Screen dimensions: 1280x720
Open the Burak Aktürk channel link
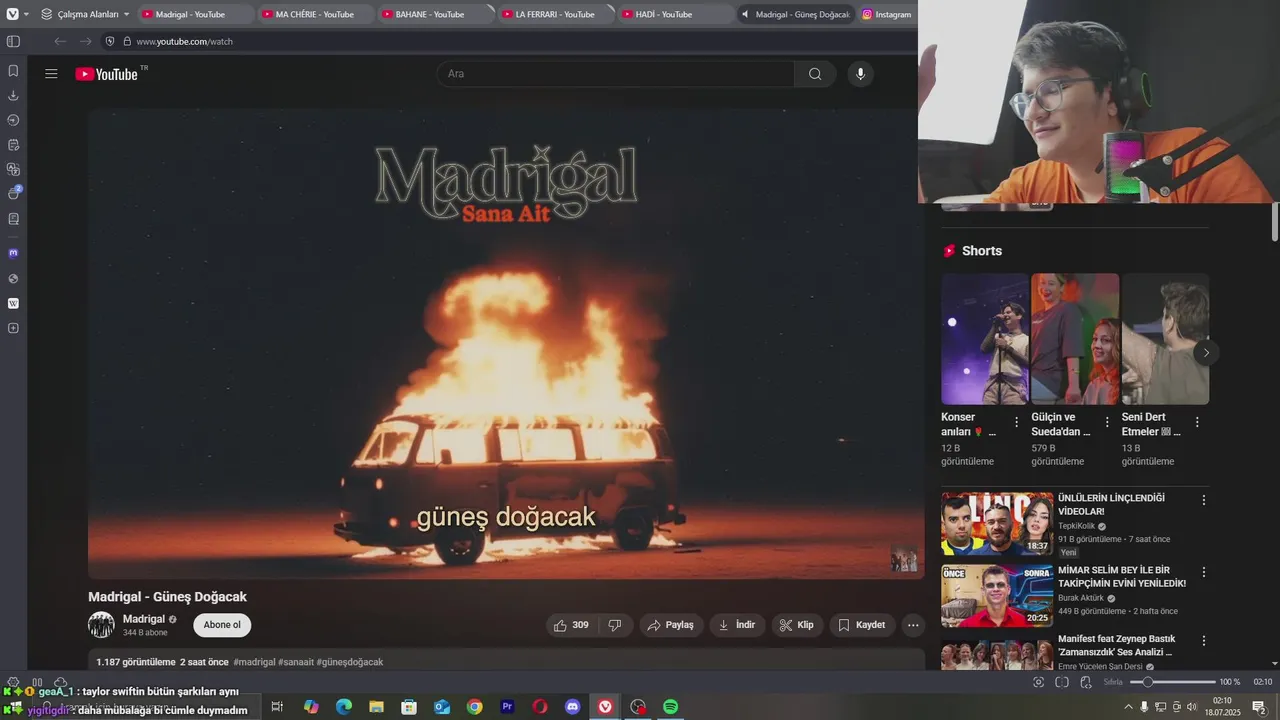tap(1081, 598)
